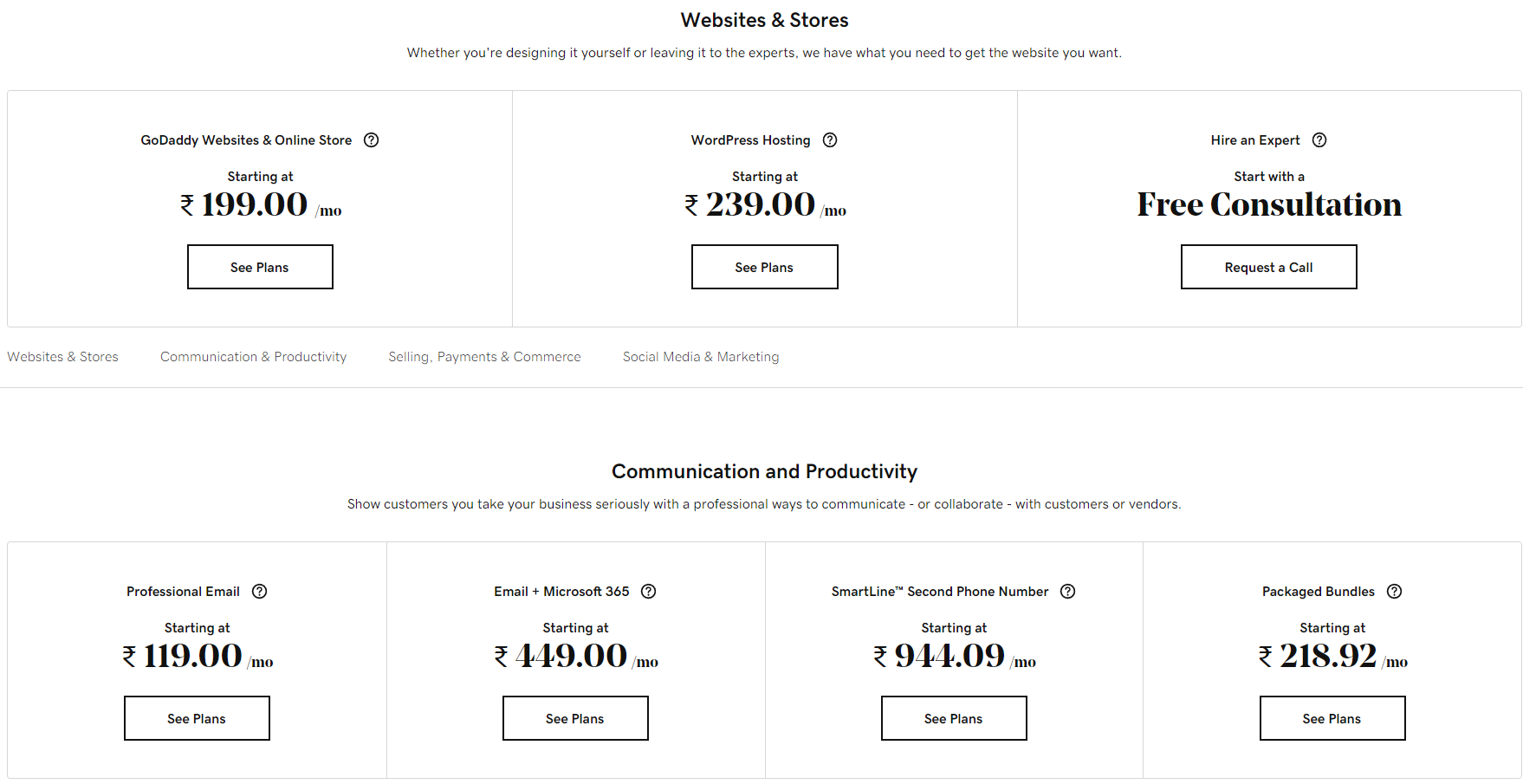Click the Free Consultation heading text
1523x784 pixels.
1269,204
